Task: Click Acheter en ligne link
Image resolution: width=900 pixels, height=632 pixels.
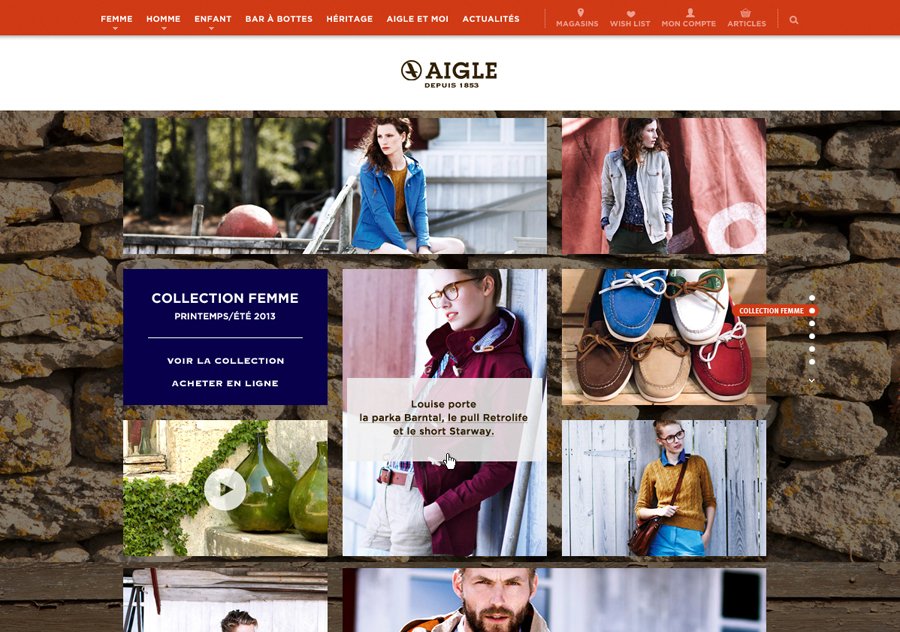Action: (x=225, y=383)
